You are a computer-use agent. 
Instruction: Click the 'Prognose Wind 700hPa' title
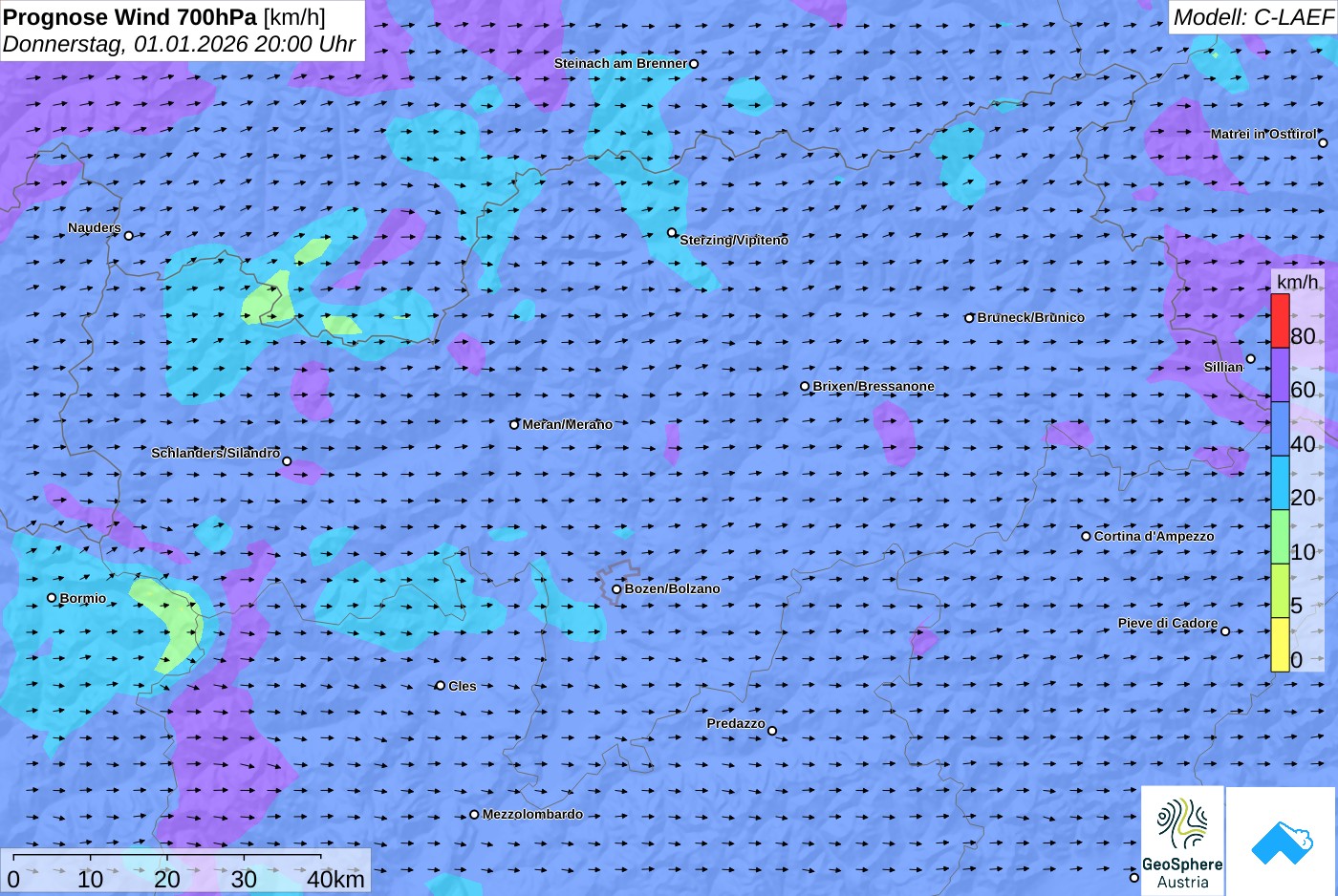coord(130,16)
